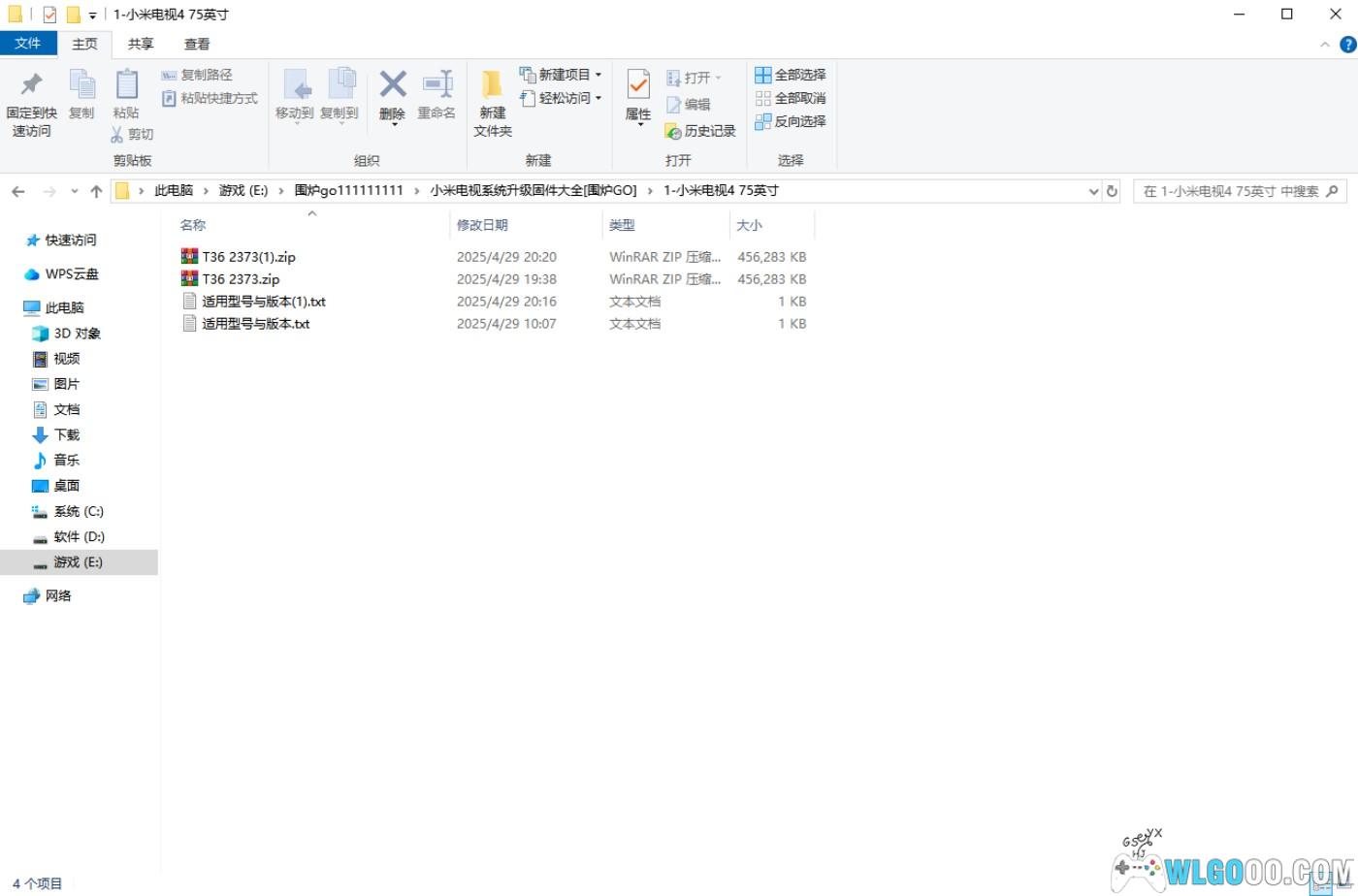
Task: Expand the New Item (新建项目) dropdown
Action: (563, 75)
